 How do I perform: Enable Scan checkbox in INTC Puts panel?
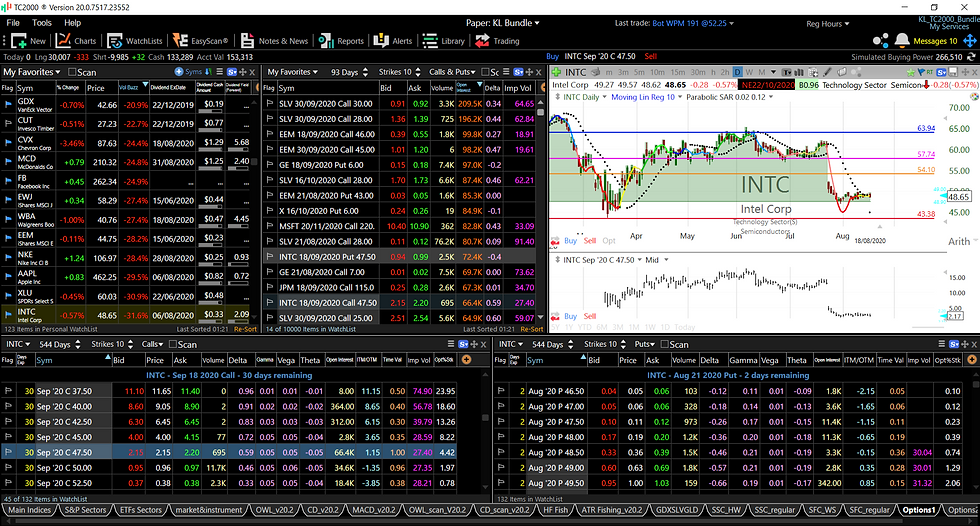(x=665, y=344)
